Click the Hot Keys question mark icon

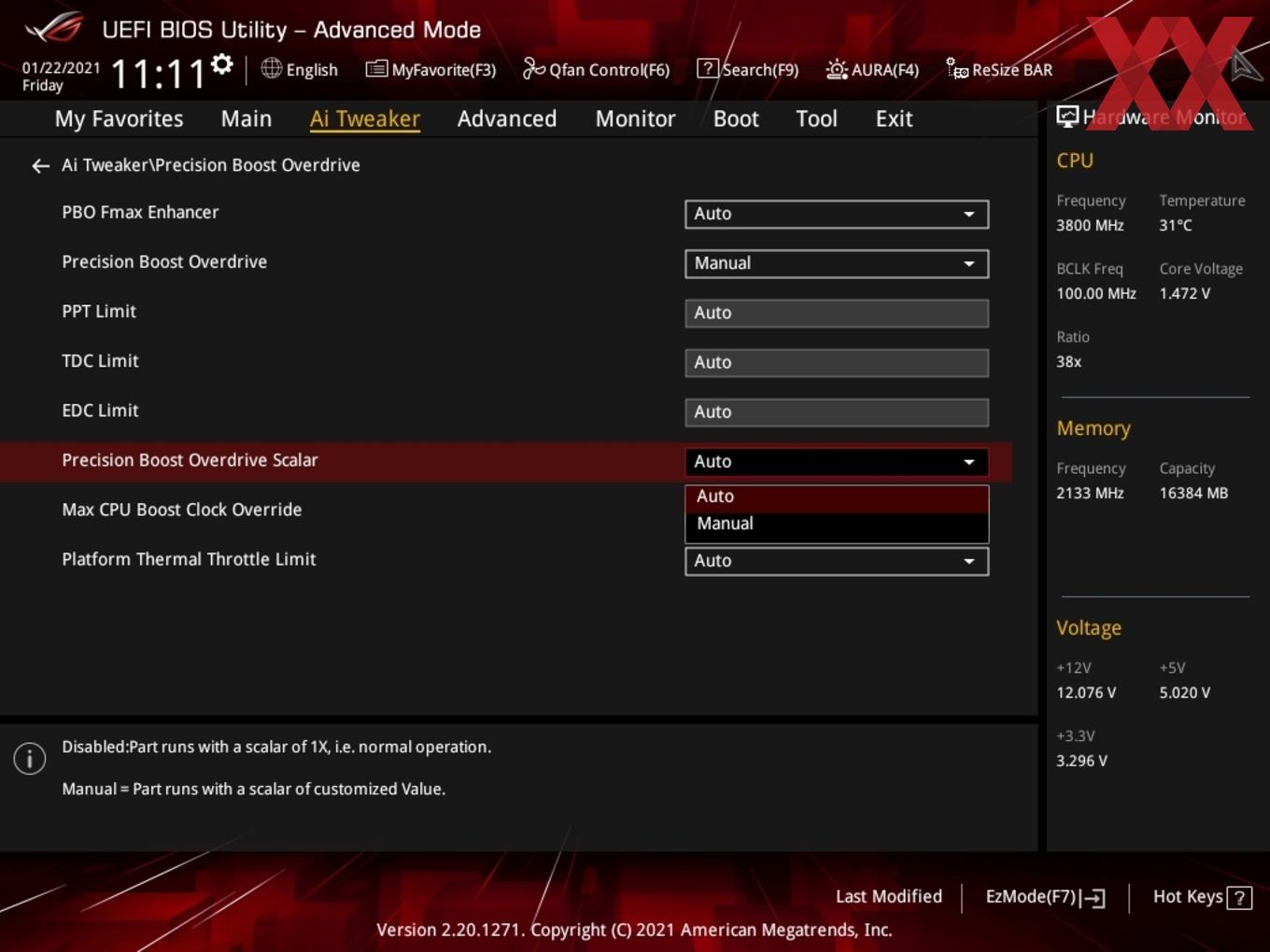tap(1239, 898)
